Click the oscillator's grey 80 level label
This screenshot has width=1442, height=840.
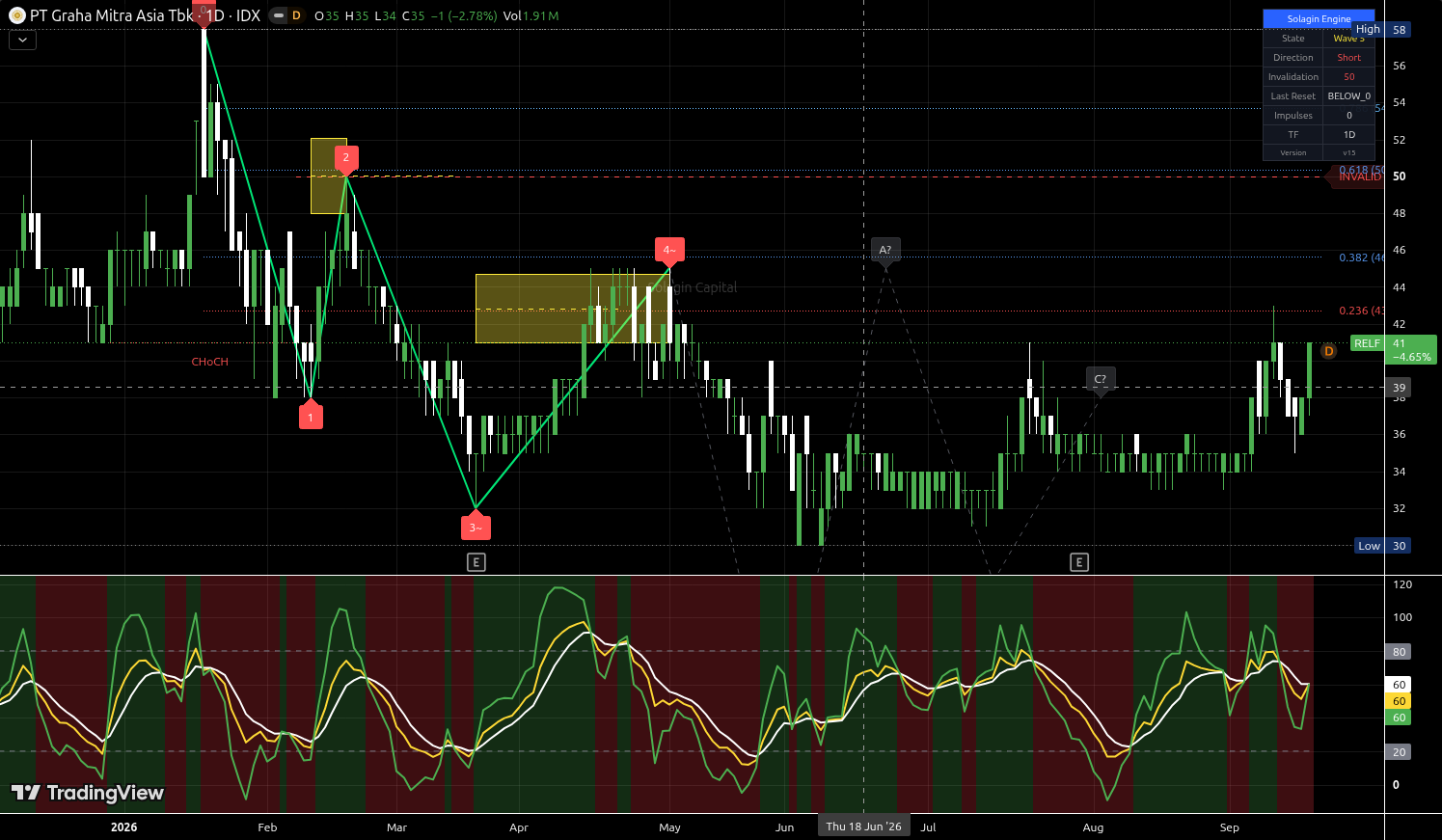[1399, 652]
